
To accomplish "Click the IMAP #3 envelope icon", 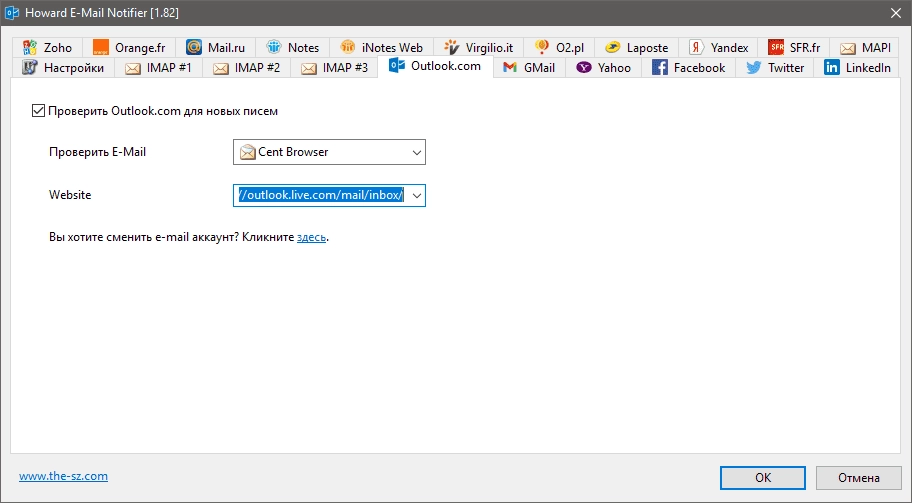I will (x=309, y=68).
